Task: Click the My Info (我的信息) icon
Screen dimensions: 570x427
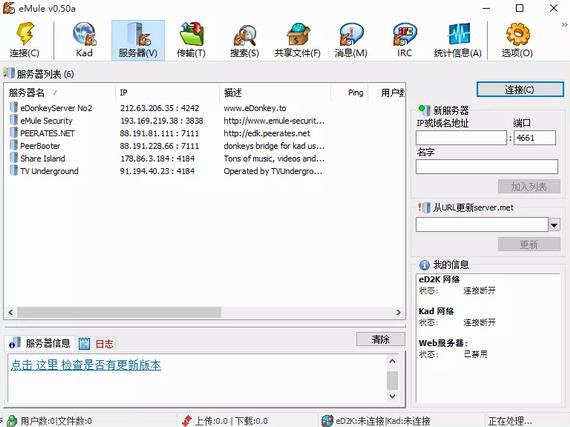Action: [424, 265]
